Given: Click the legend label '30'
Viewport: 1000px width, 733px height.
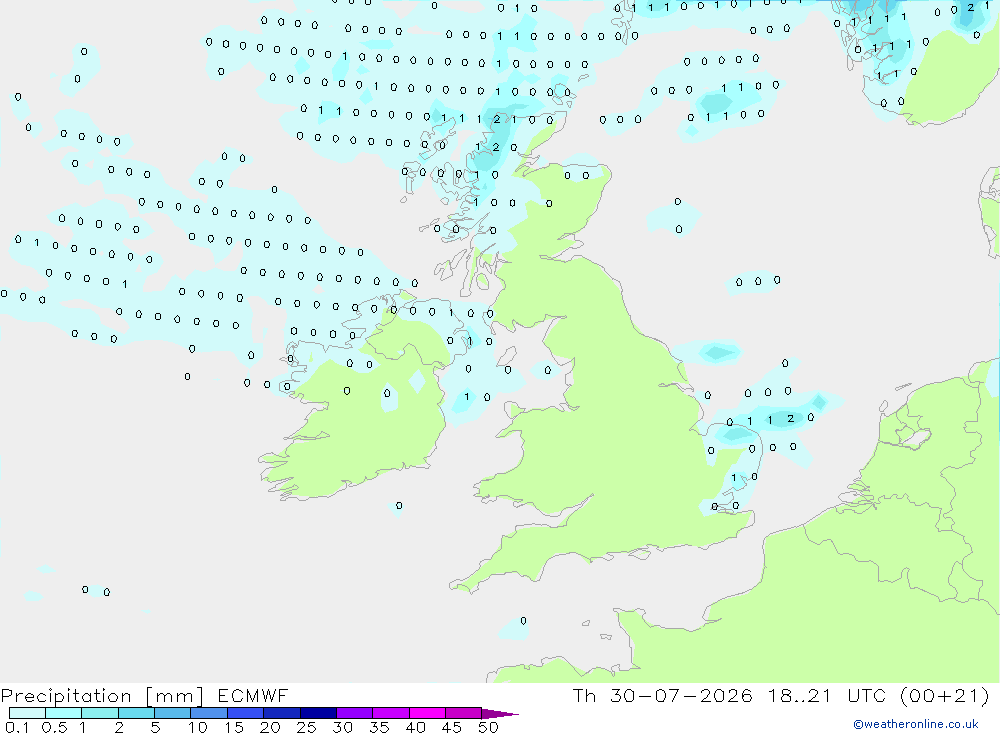Looking at the screenshot, I should [x=343, y=727].
